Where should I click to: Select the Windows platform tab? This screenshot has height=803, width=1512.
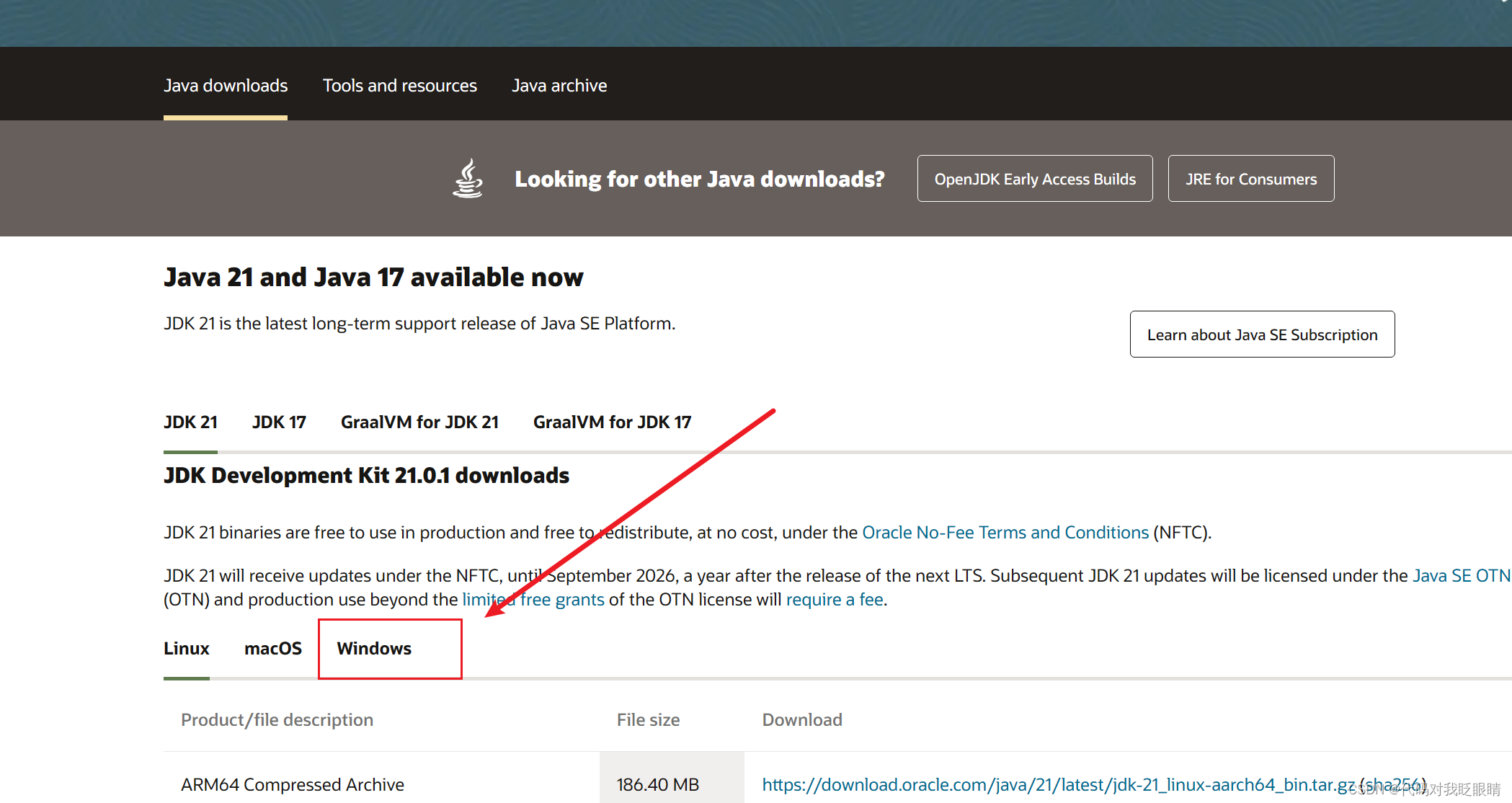[x=374, y=648]
